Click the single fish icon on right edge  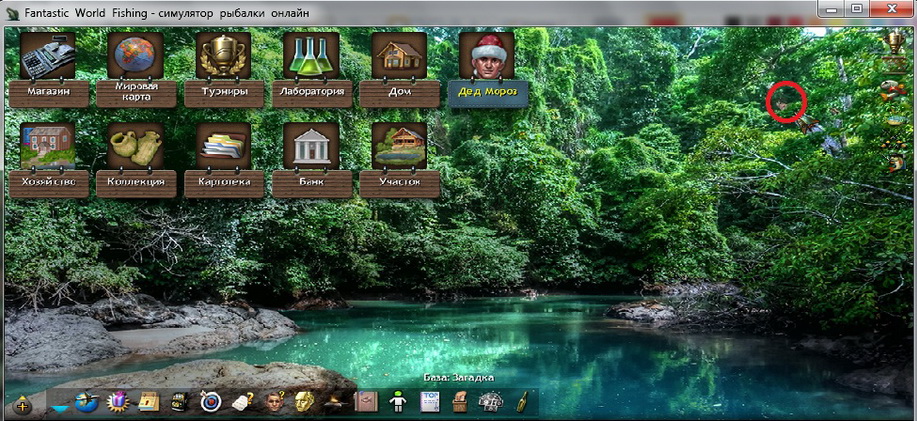point(895,163)
